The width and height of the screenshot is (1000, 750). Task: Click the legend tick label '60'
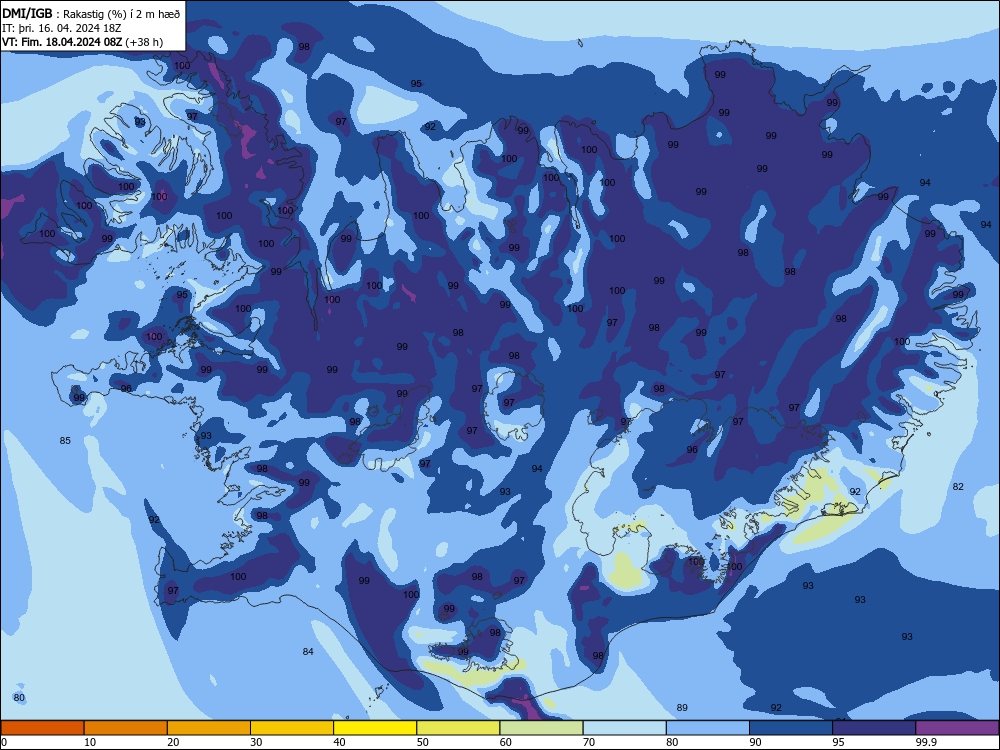506,742
